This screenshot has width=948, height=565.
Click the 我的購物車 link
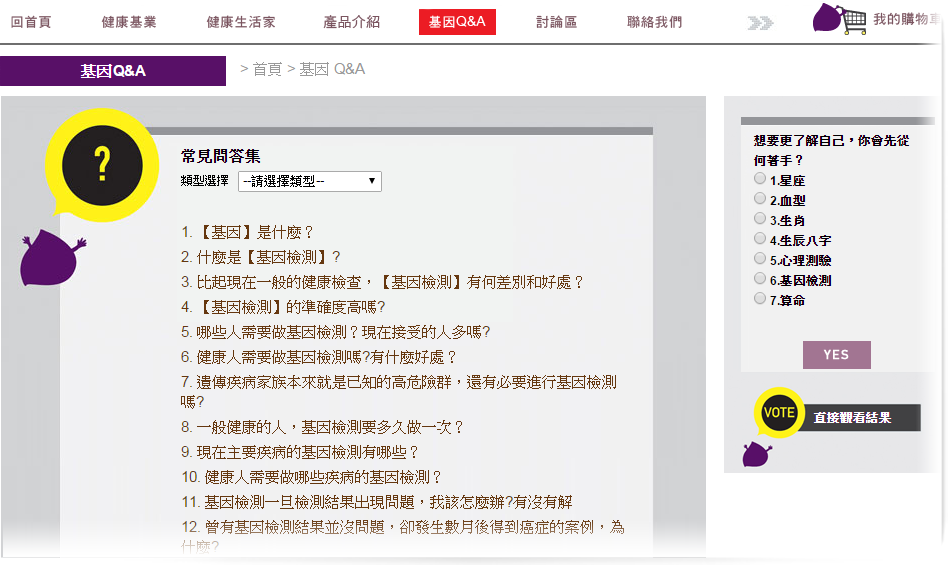(x=907, y=19)
